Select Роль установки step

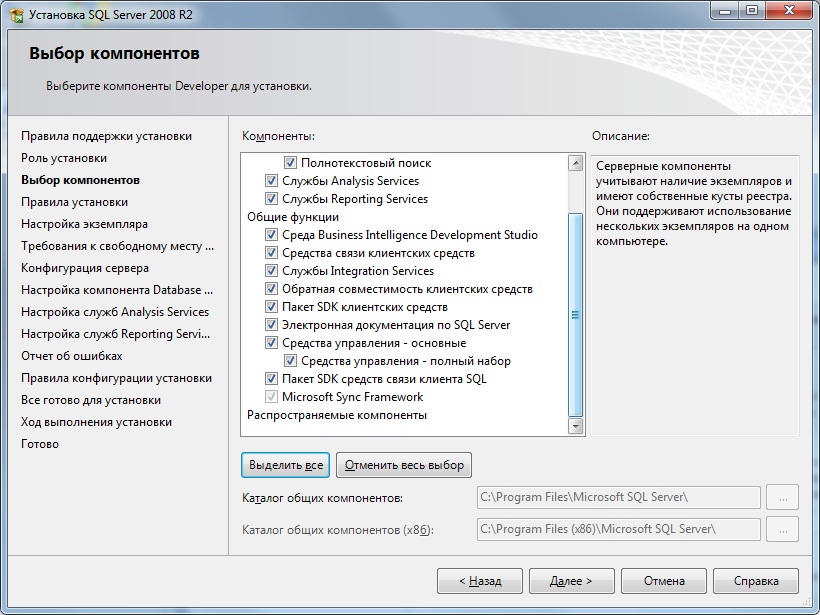tap(64, 158)
